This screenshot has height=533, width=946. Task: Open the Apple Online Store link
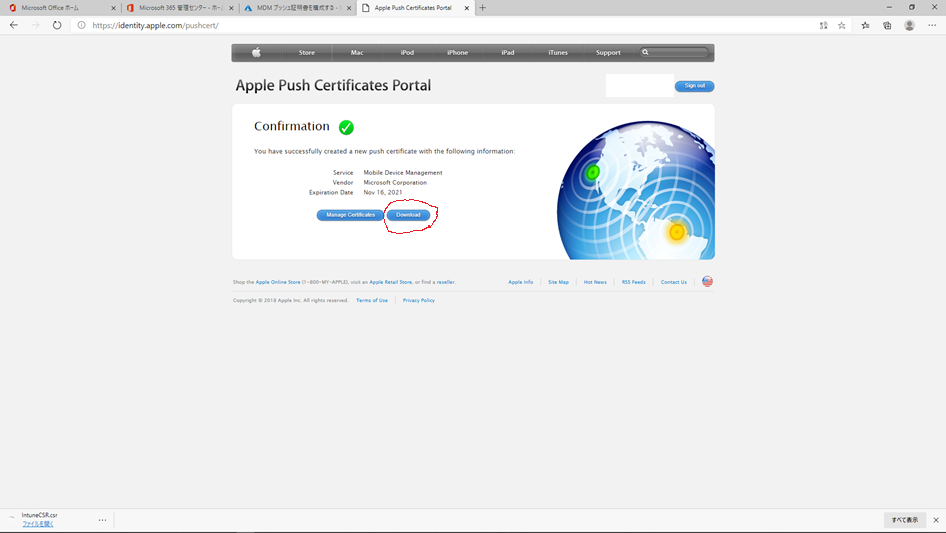(278, 282)
